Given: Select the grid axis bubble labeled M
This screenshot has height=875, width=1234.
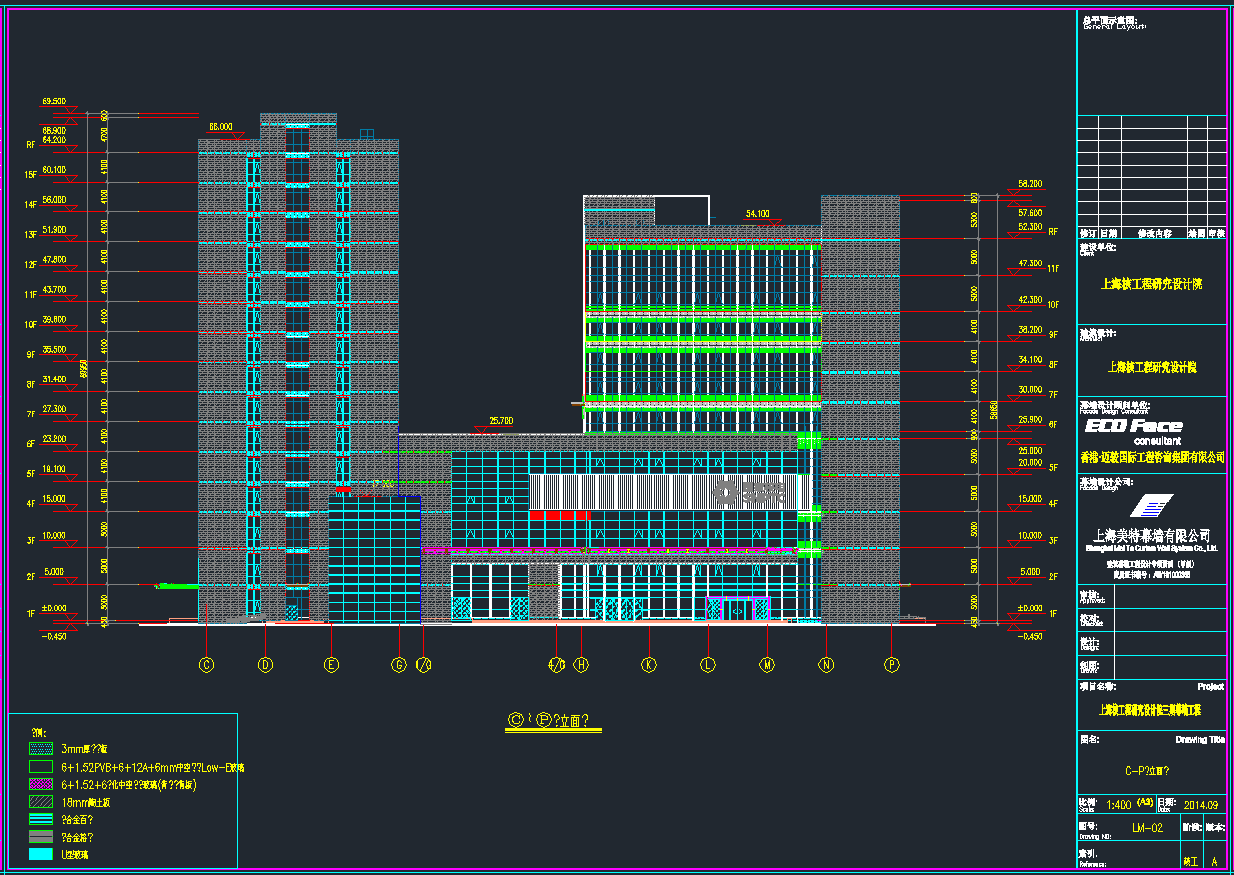Looking at the screenshot, I should (767, 664).
